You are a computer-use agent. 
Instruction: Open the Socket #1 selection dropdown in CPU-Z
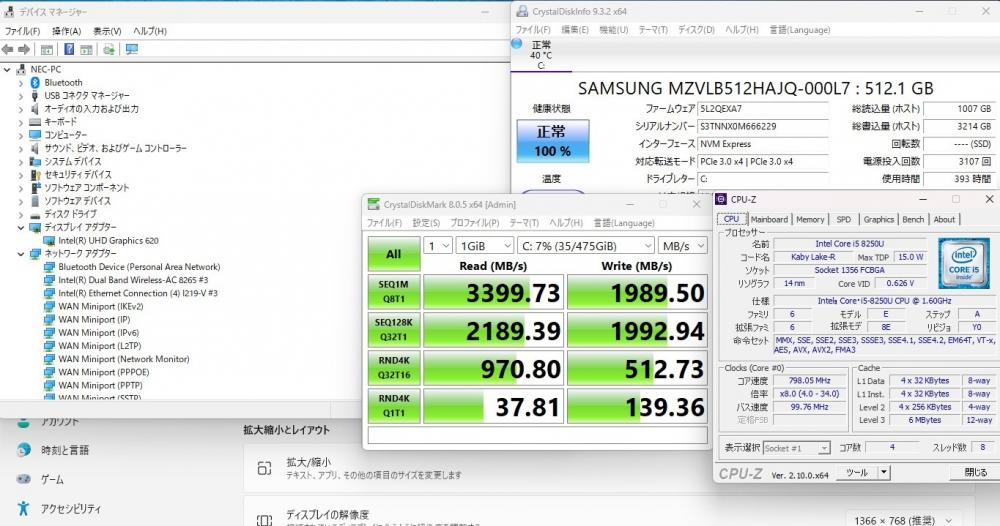point(797,448)
